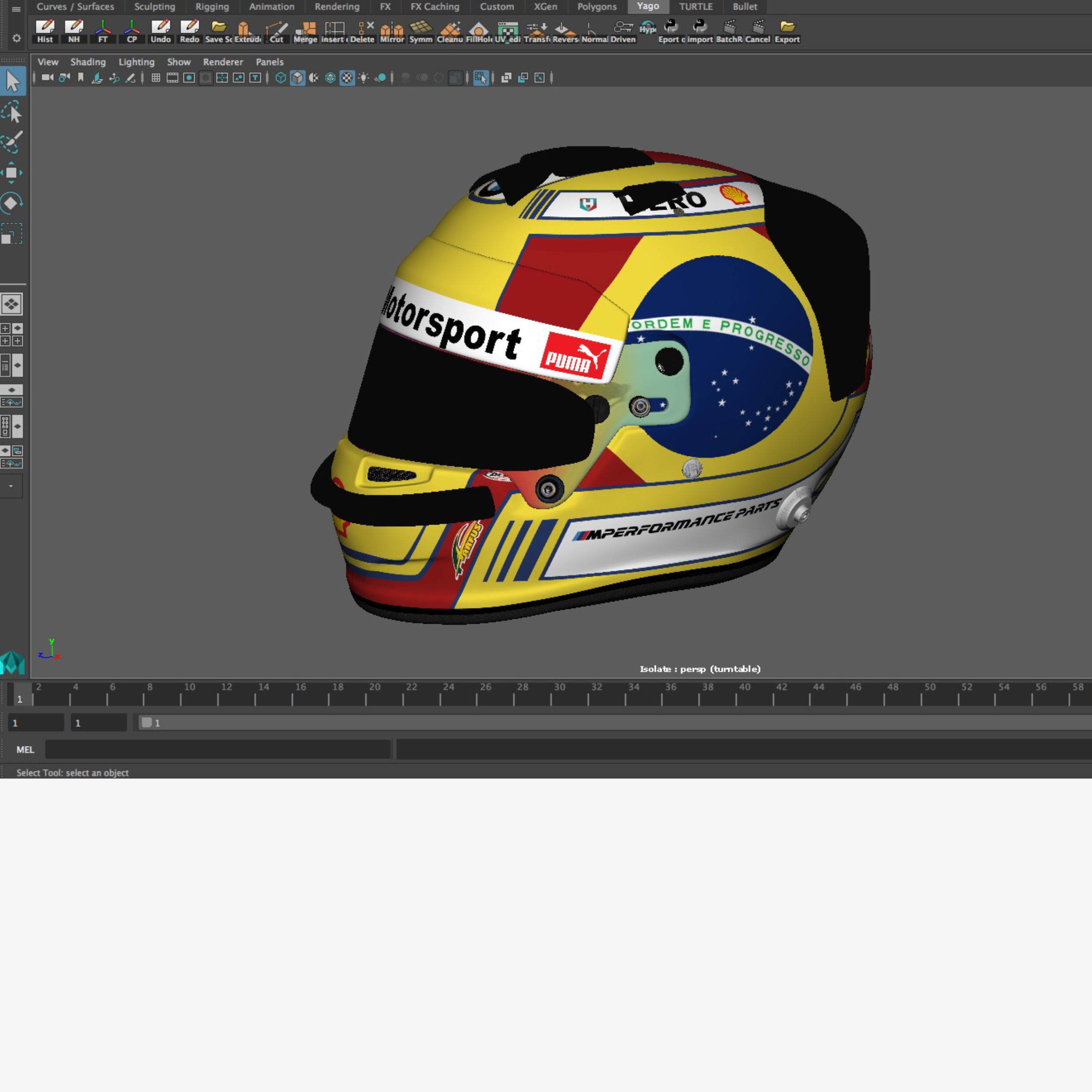Click the Export folder shelf icon

tap(787, 31)
